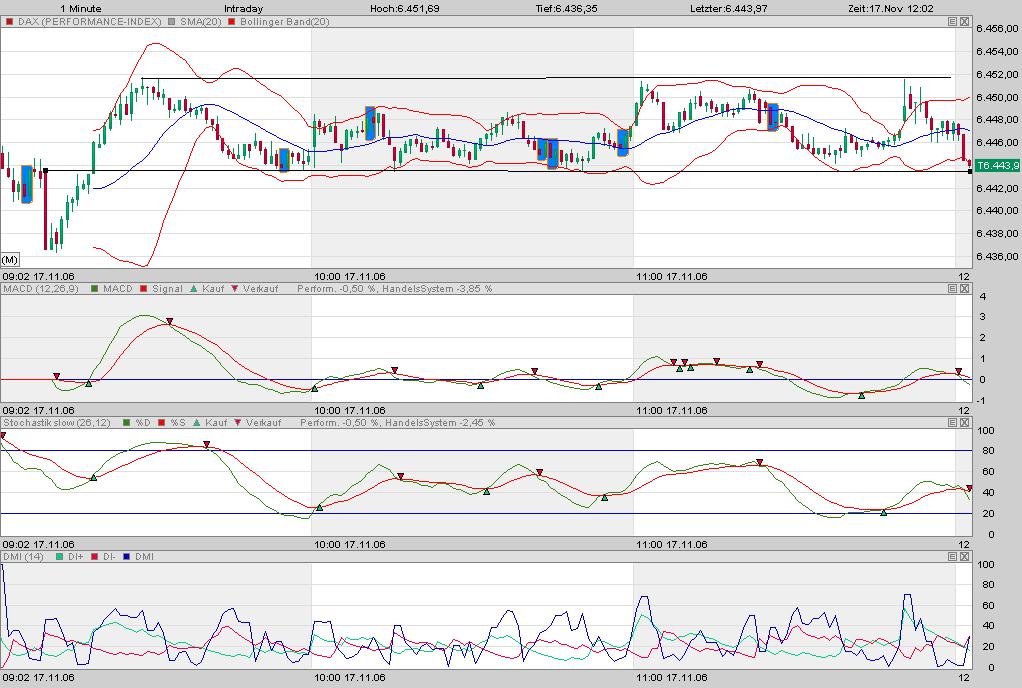Click the green %D legend swatch

pos(126,423)
